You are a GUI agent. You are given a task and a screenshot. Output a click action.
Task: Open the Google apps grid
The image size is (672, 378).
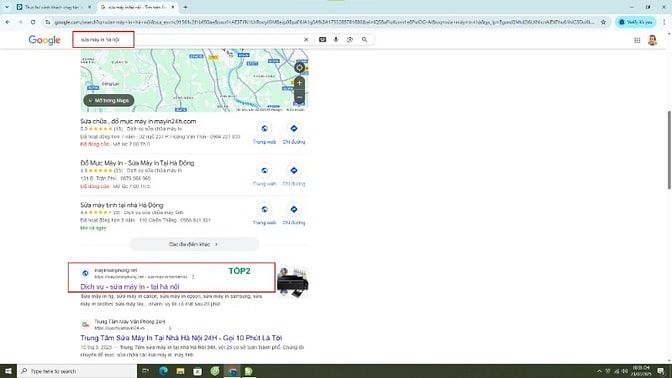click(637, 40)
